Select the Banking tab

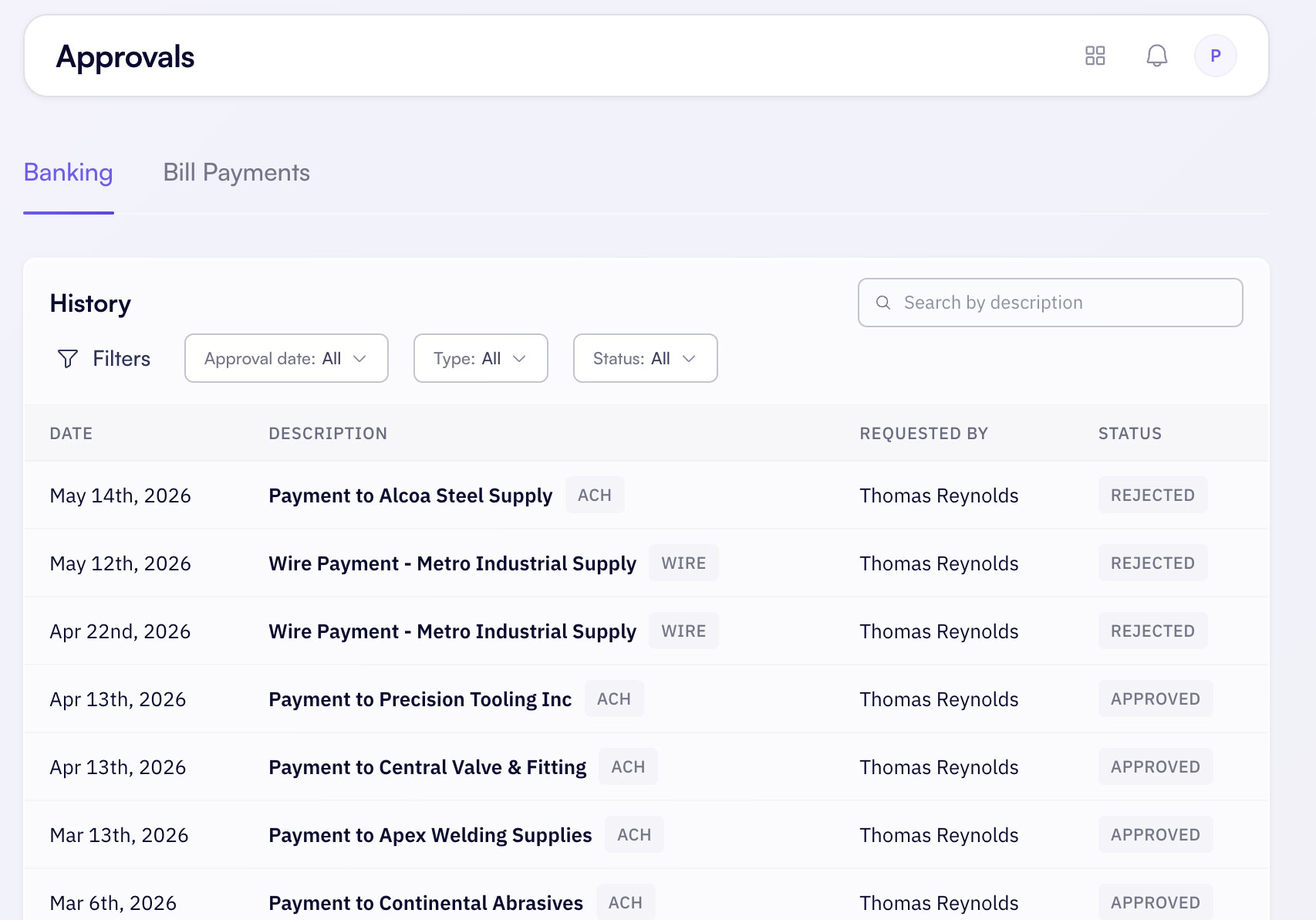tap(68, 172)
